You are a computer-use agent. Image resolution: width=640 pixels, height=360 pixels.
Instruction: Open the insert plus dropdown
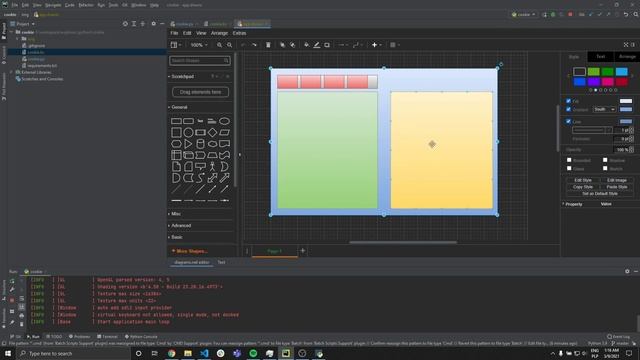376,45
